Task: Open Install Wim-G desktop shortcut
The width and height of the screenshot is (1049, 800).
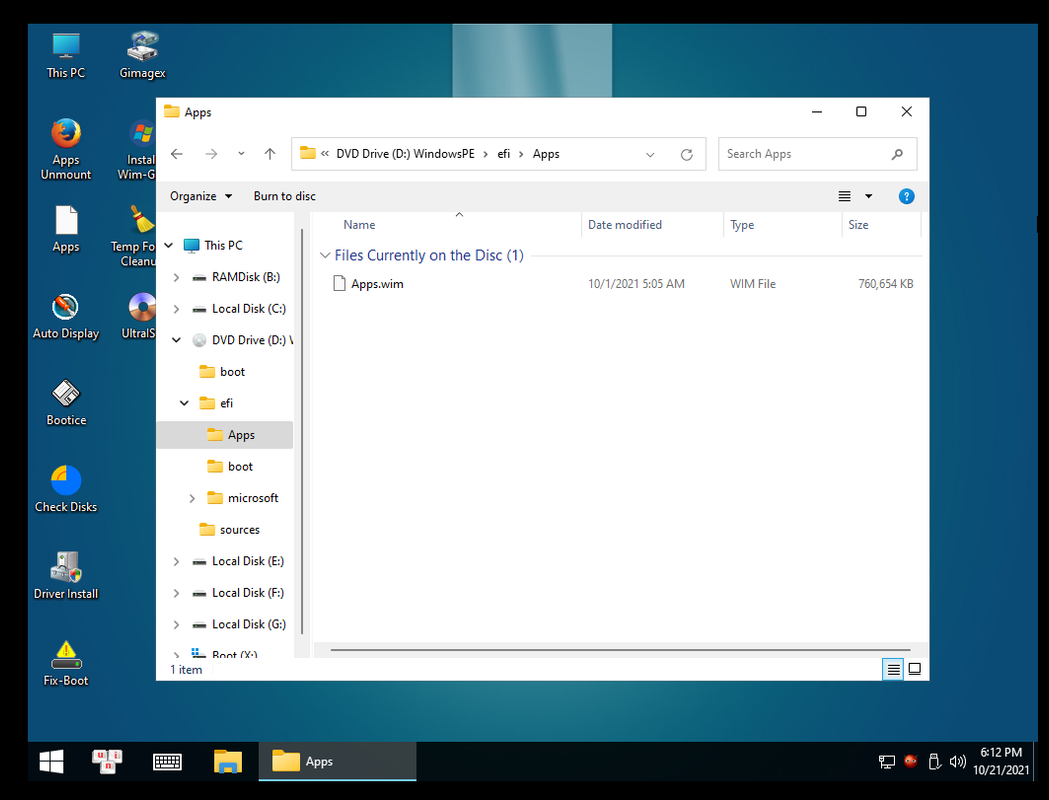Action: click(x=137, y=149)
